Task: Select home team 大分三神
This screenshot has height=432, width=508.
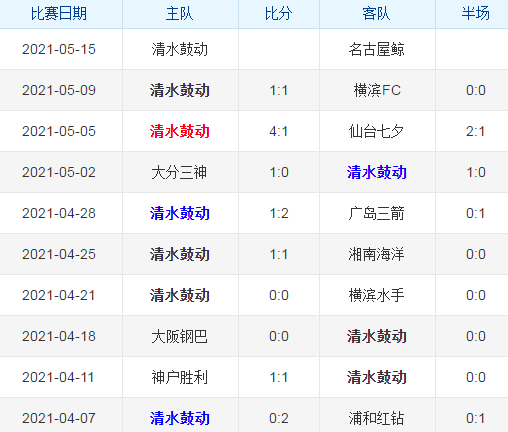Action: pyautogui.click(x=179, y=172)
